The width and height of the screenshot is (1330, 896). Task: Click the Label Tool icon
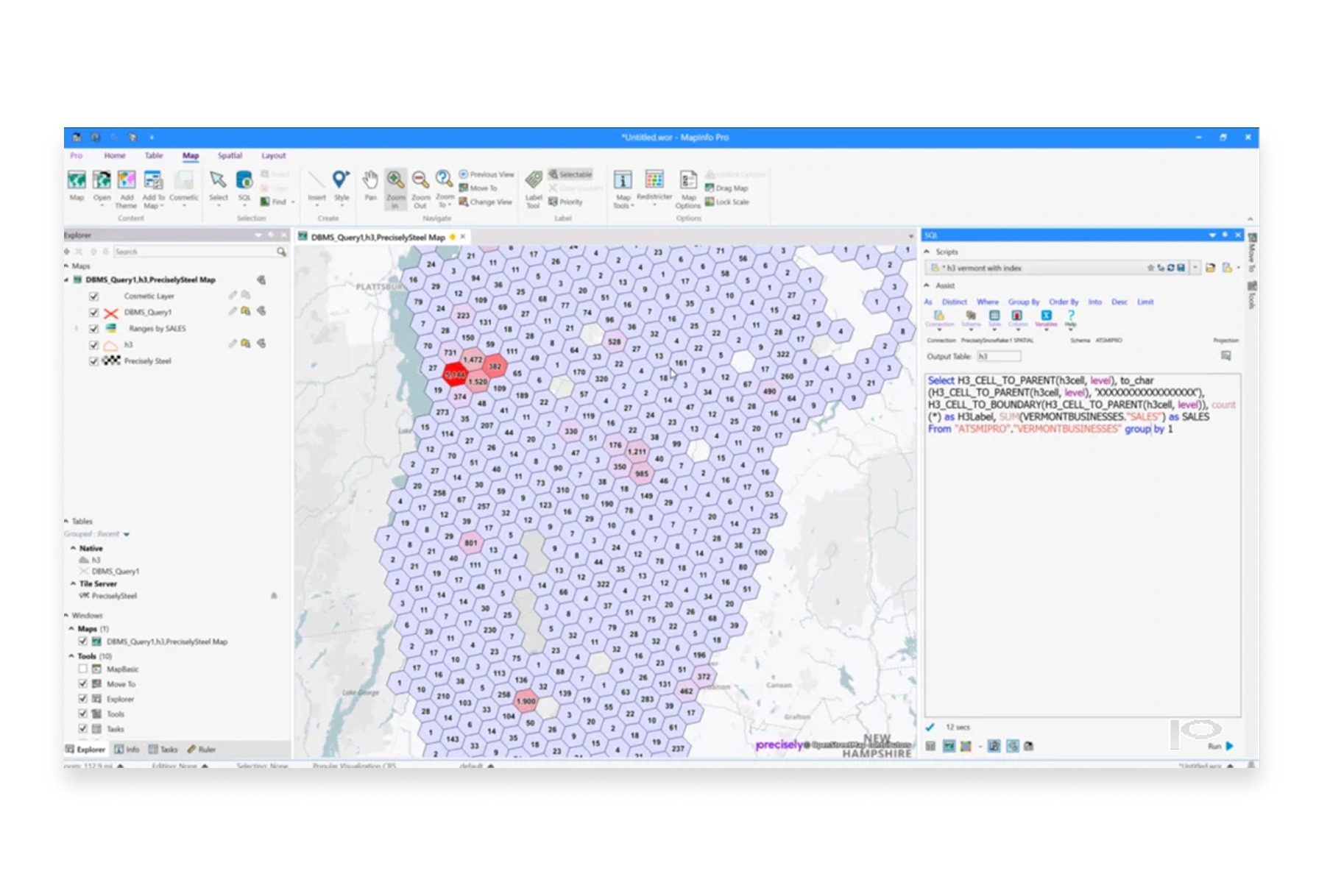(x=534, y=184)
